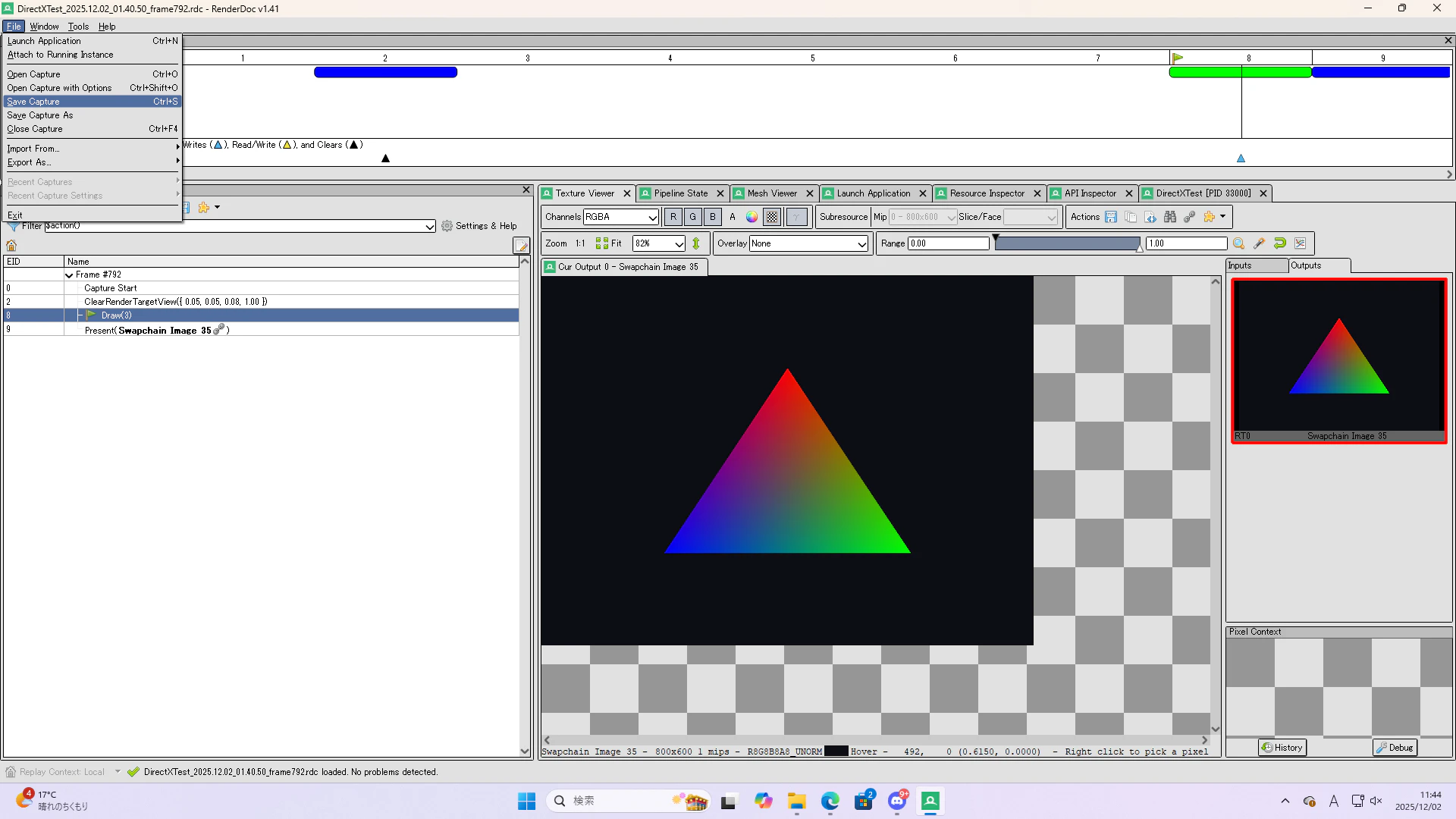1456x819 pixels.
Task: Click the range autofit magnifier icon
Action: point(1238,243)
